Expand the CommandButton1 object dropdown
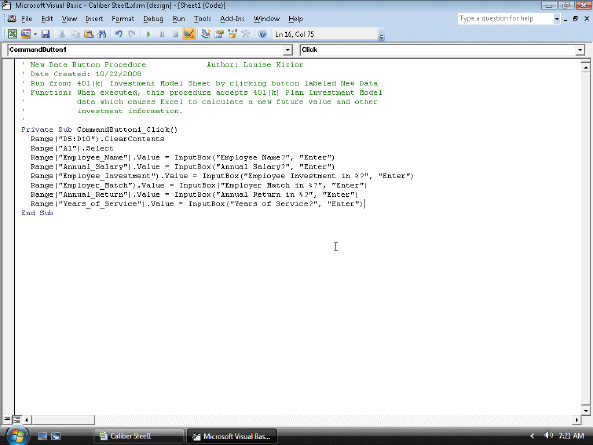The height and width of the screenshot is (445, 593). [x=287, y=50]
